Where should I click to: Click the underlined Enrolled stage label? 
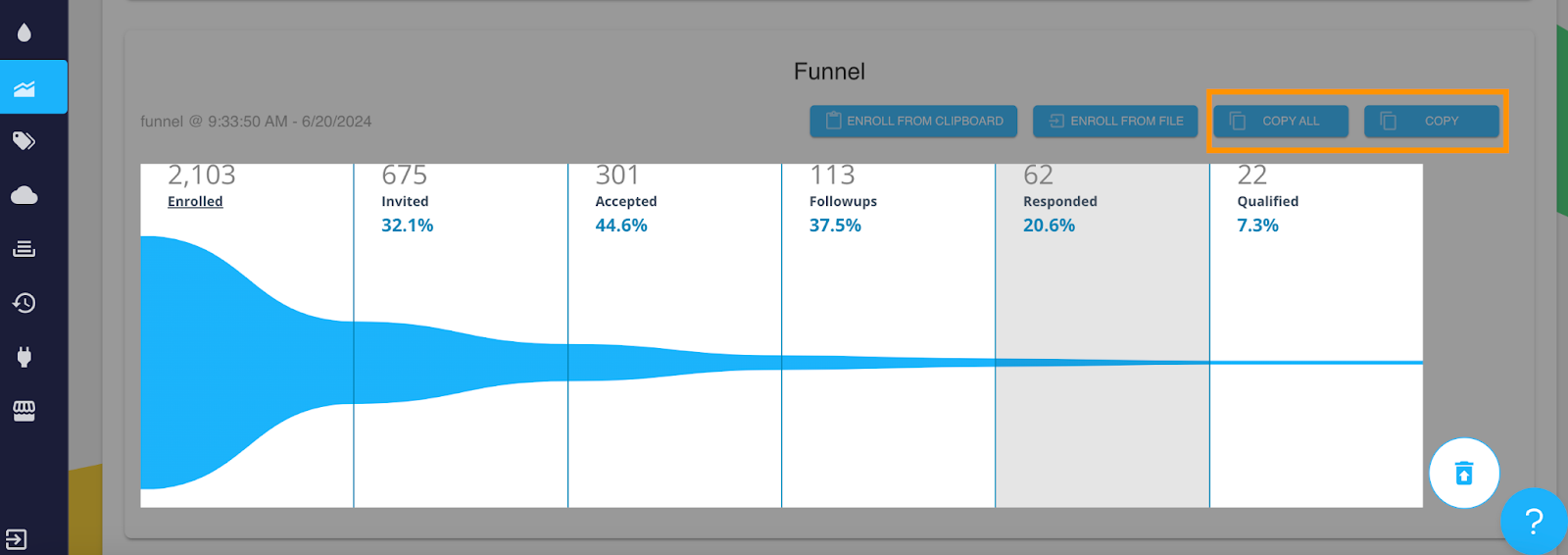pos(195,201)
